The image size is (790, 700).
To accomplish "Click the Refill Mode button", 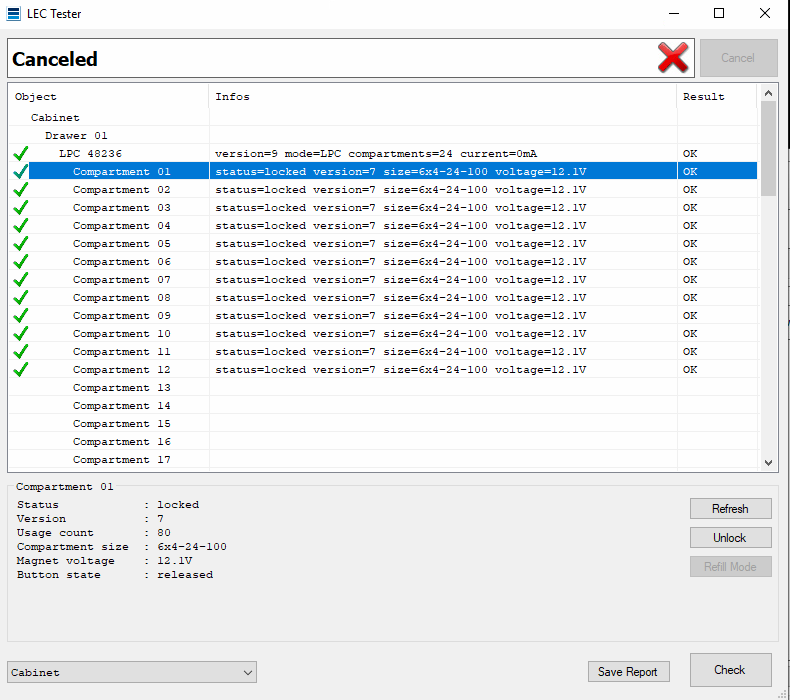I will click(731, 567).
